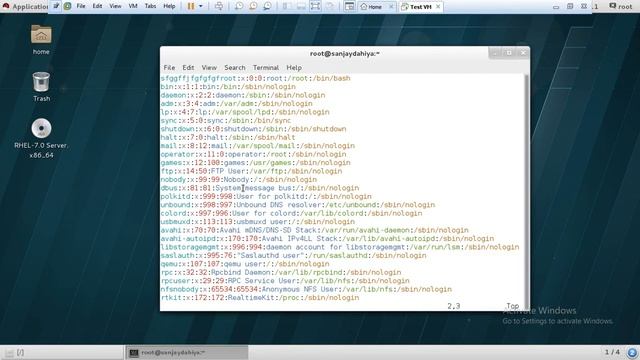This screenshot has height=360, width=640.
Task: Open the Applications menu in guest panel
Action: coord(25,7)
